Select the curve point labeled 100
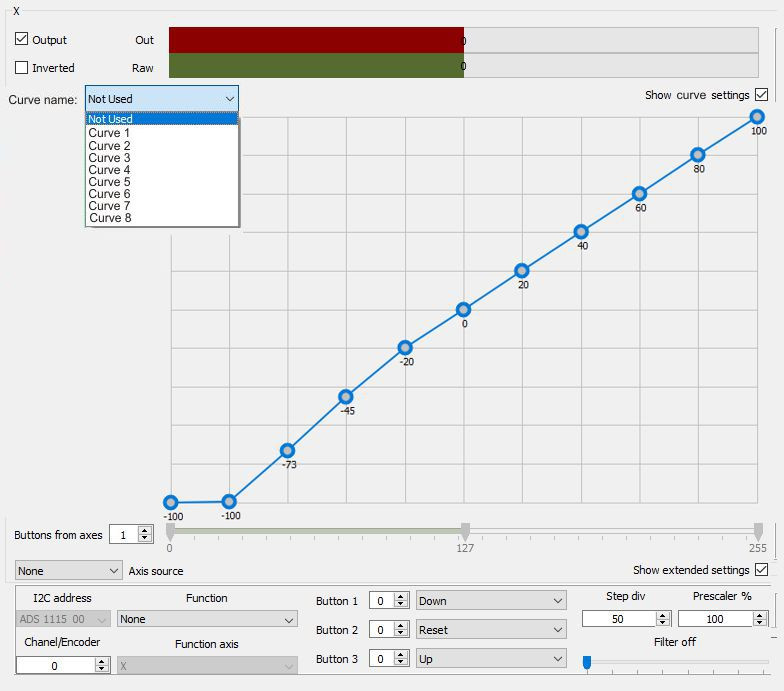The image size is (784, 691). [757, 117]
